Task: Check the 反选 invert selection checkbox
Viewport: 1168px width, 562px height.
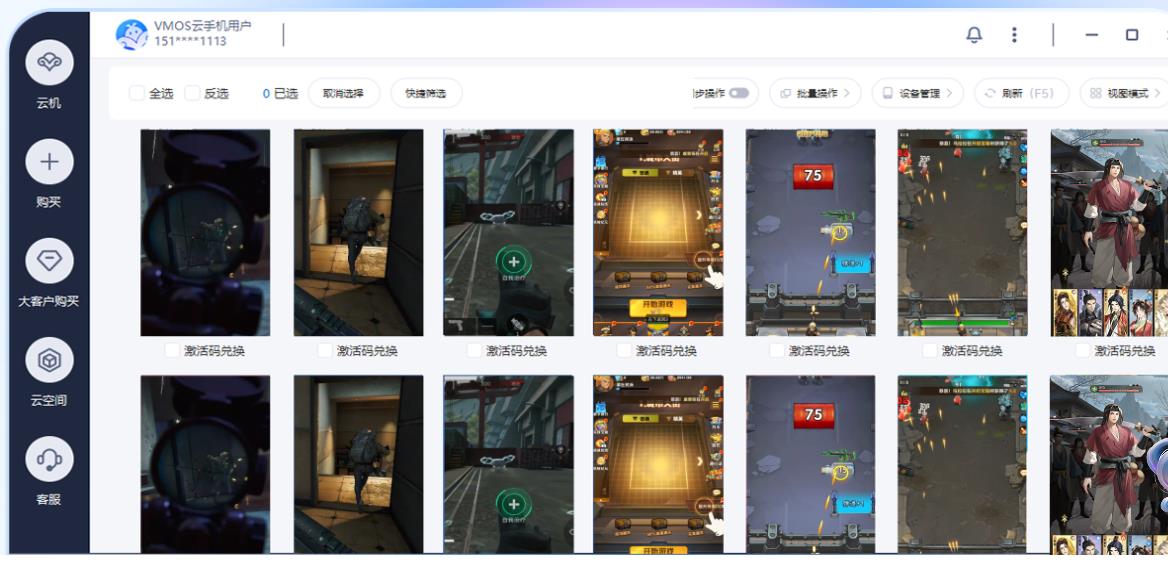Action: (x=192, y=94)
